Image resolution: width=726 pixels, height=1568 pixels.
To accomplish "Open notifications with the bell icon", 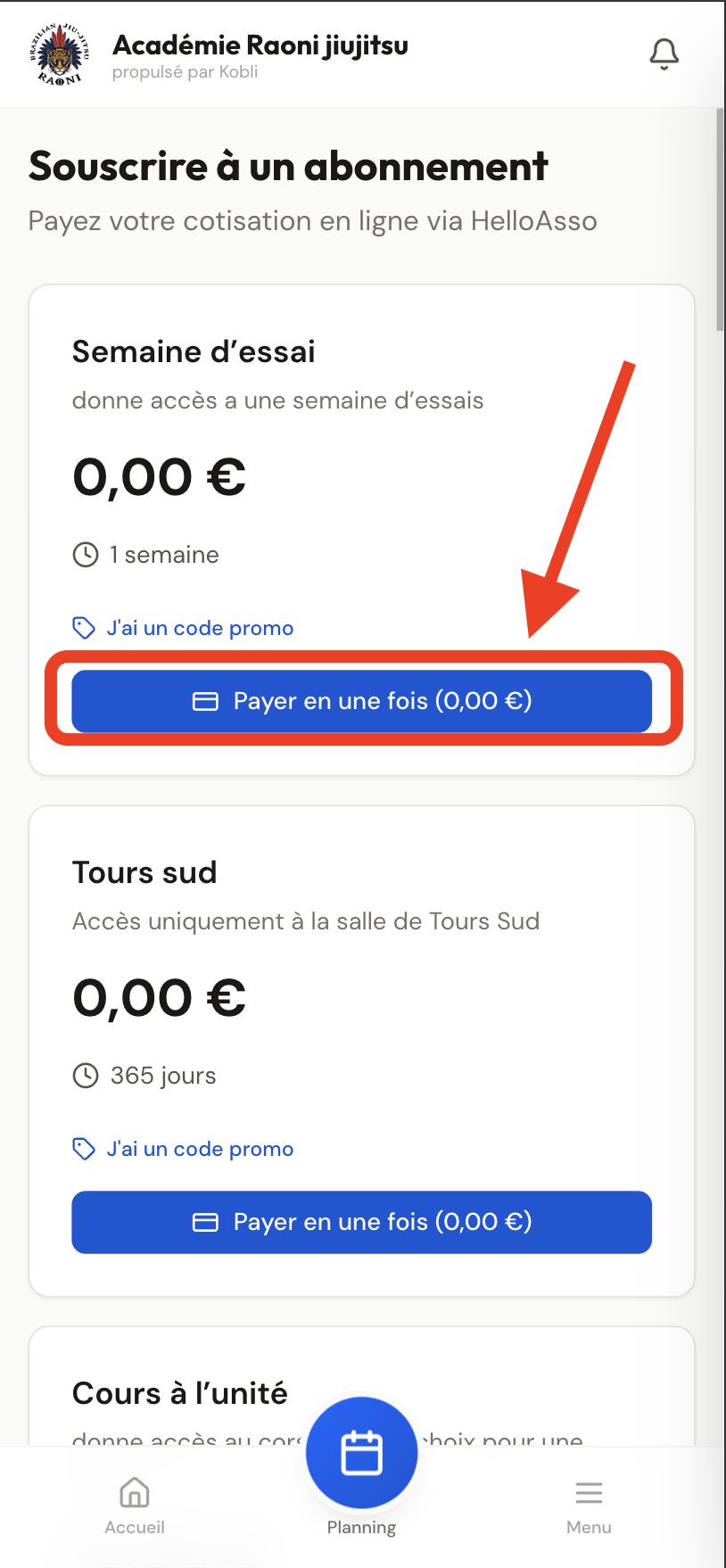I will [x=664, y=54].
